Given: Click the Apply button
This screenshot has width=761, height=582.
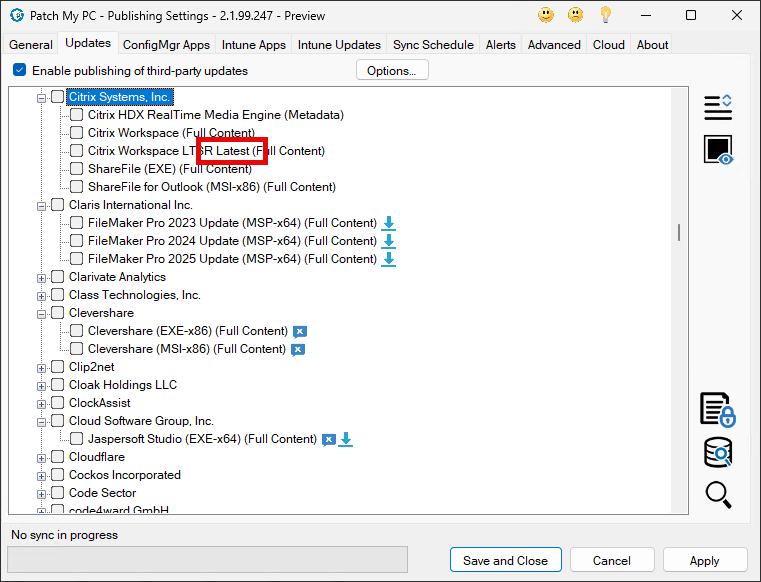Looking at the screenshot, I should click(704, 560).
